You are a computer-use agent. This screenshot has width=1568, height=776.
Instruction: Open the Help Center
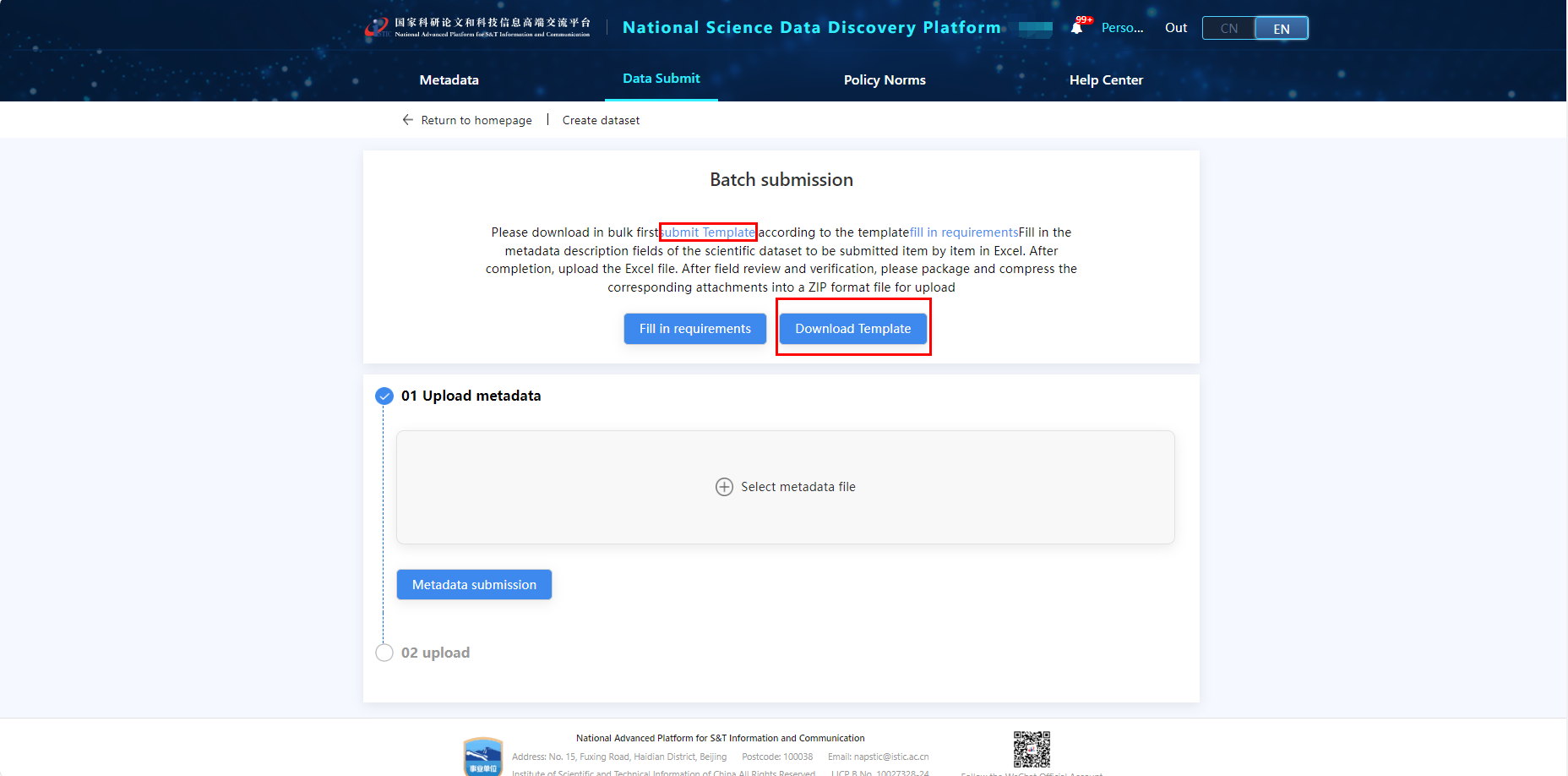click(1106, 80)
